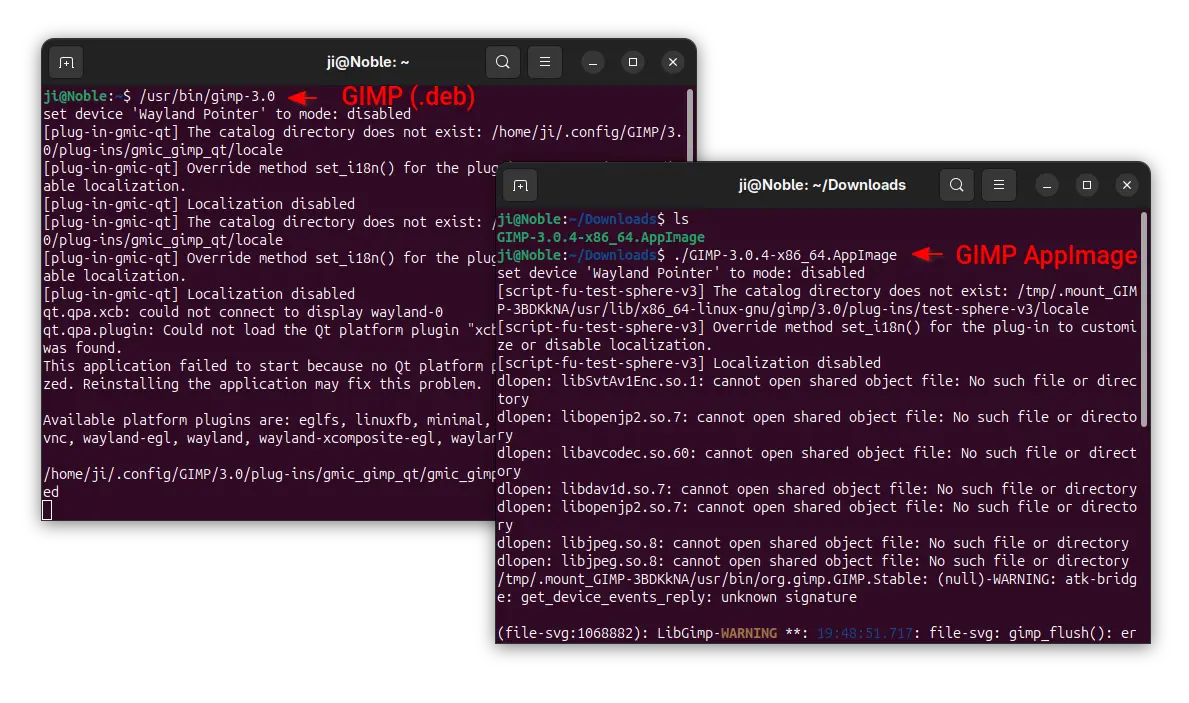Click the scrollbar of the Downloads terminal

point(1144,319)
